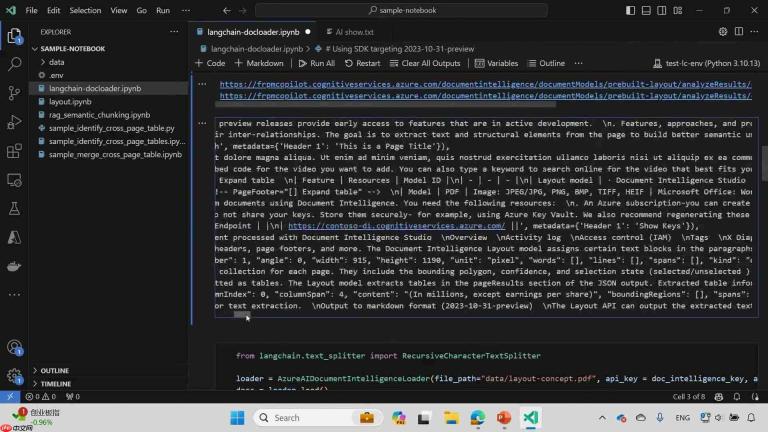768x432 pixels.
Task: Switch to AI show.txt tab
Action: pyautogui.click(x=350, y=32)
